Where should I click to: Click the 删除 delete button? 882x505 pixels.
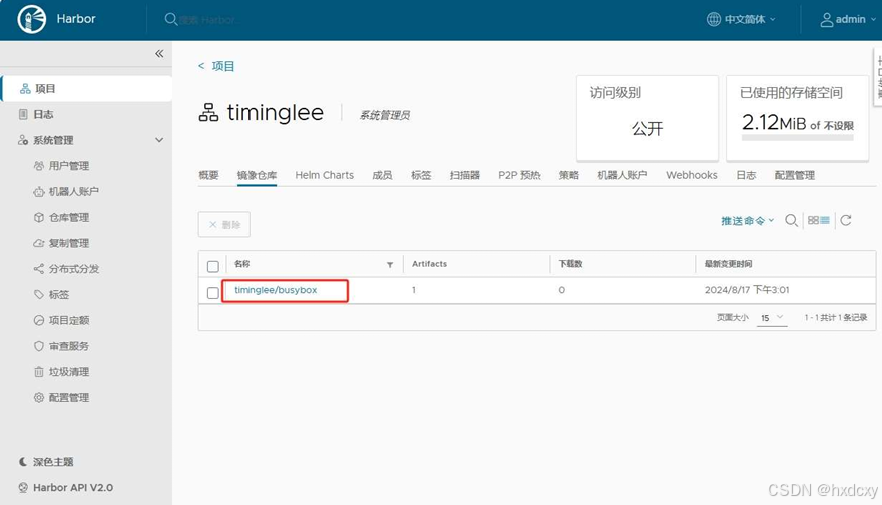click(x=224, y=224)
